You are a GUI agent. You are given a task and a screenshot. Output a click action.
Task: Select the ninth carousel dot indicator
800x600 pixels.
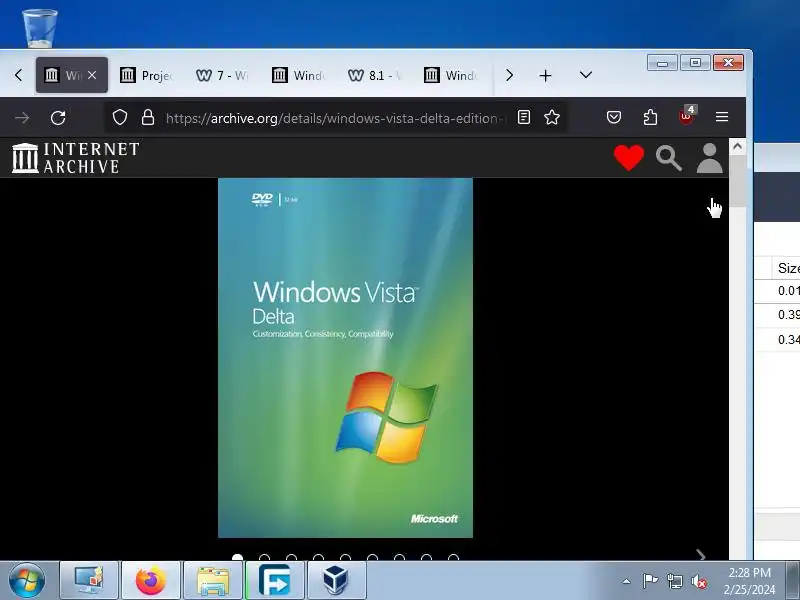[x=453, y=558]
